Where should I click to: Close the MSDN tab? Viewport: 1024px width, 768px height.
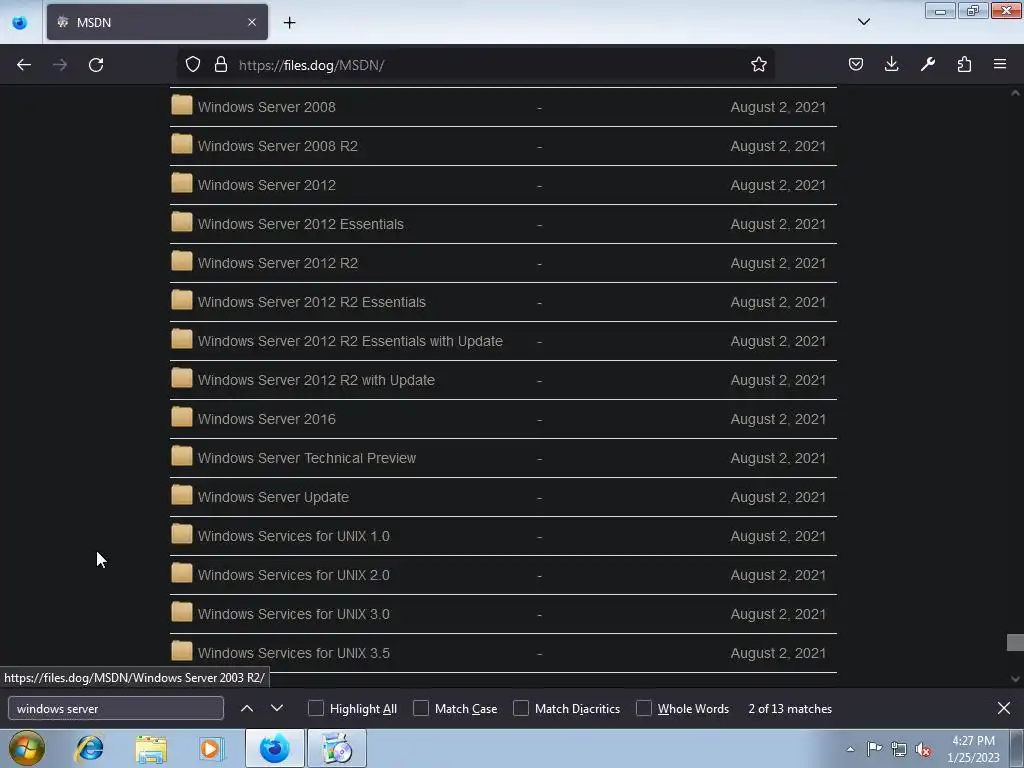[252, 22]
